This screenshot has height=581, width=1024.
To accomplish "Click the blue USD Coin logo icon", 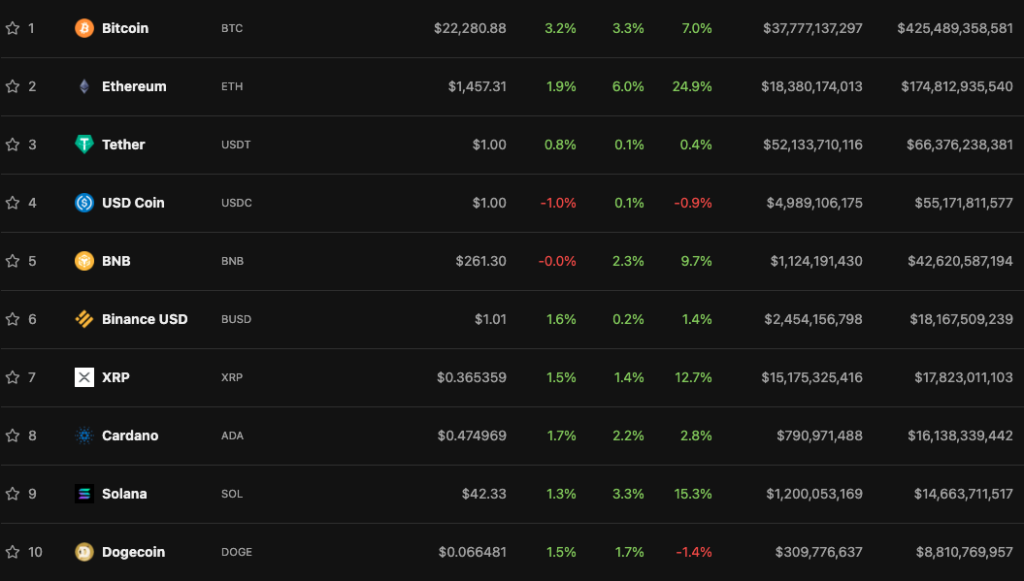I will (85, 203).
